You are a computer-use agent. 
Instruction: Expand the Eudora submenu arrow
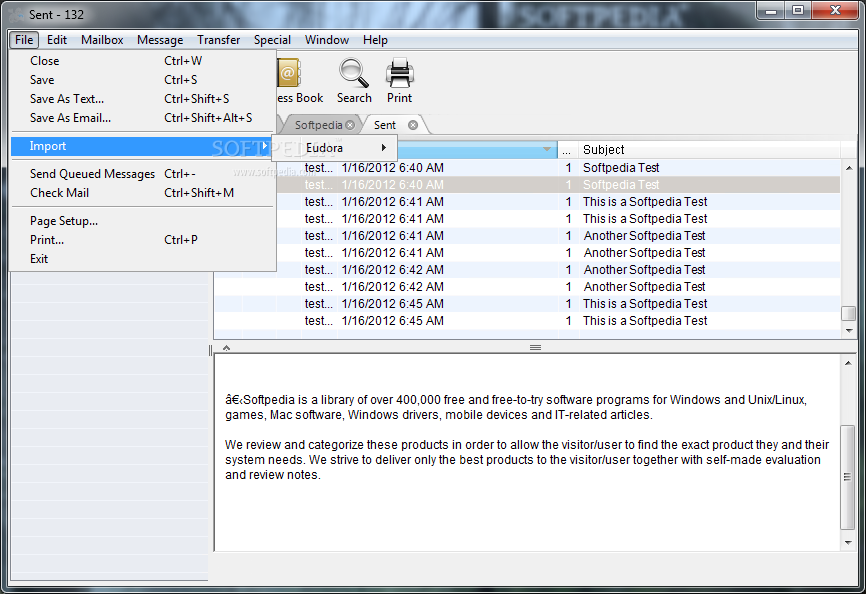[x=383, y=147]
